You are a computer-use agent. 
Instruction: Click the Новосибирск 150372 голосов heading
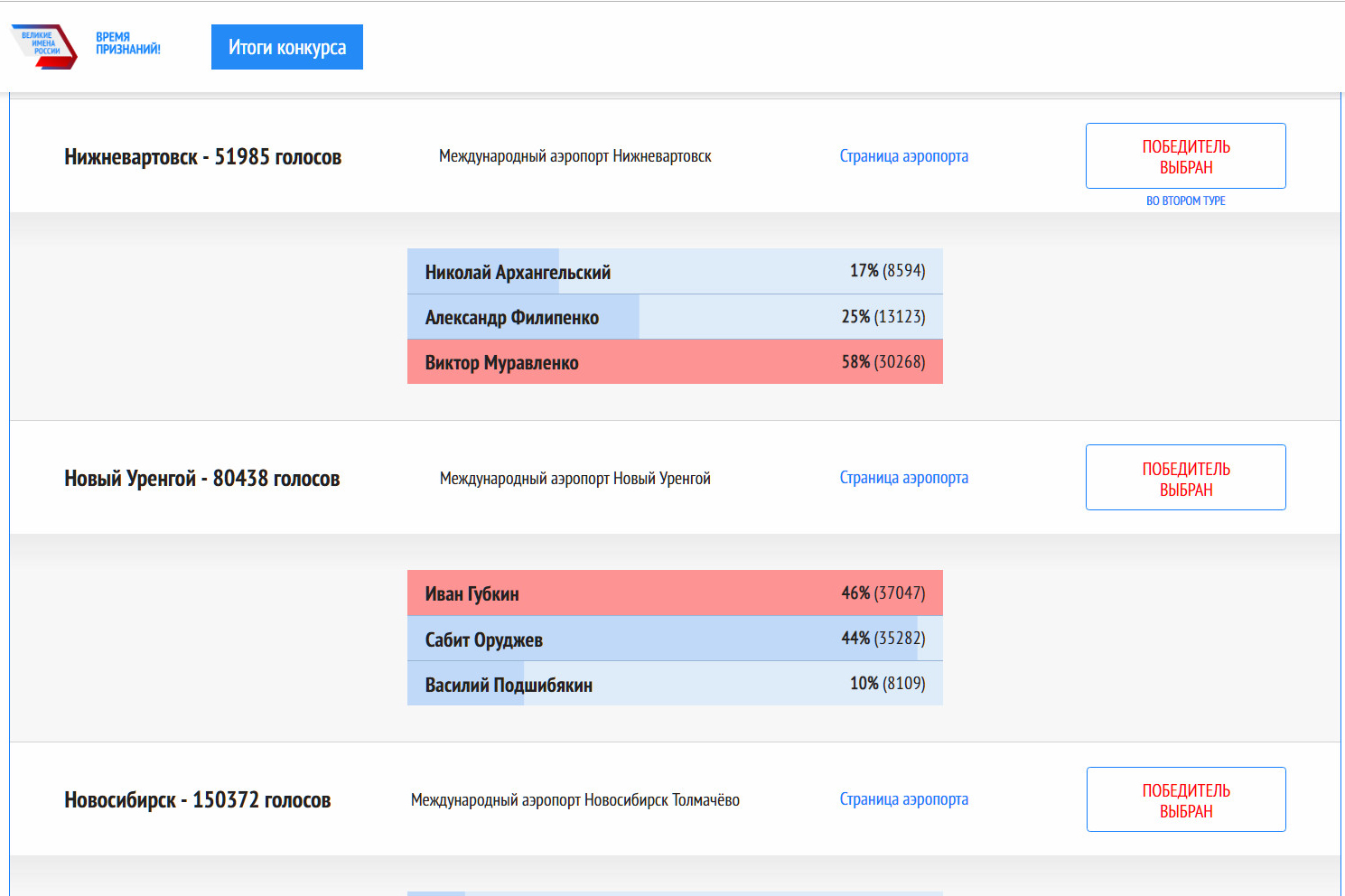197,800
